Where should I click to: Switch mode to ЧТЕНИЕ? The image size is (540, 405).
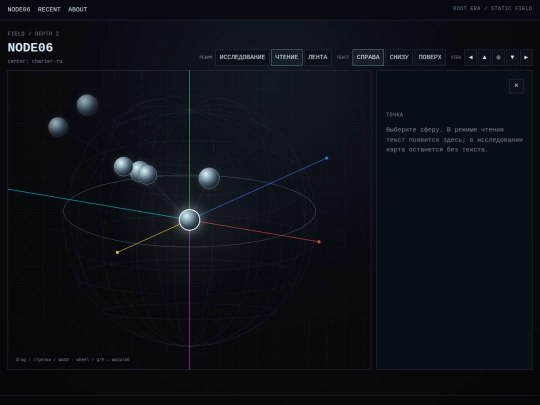pos(287,58)
